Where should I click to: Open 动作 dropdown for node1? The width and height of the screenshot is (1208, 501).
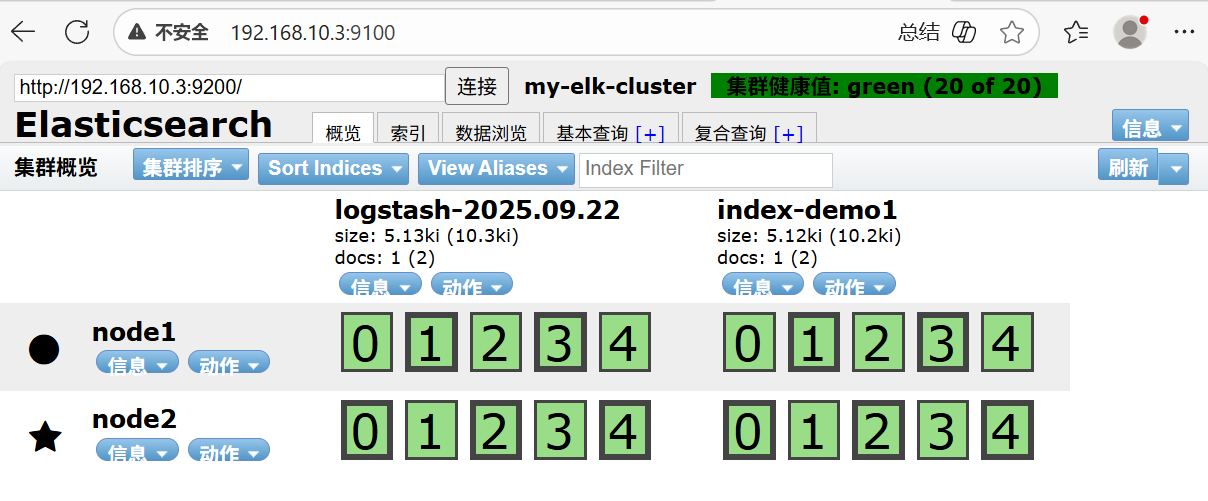[229, 364]
